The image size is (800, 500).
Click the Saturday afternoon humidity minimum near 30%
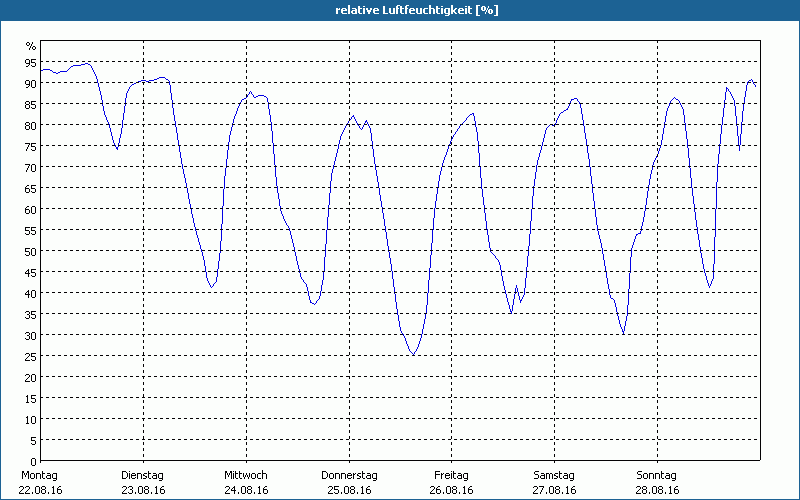pos(623,334)
